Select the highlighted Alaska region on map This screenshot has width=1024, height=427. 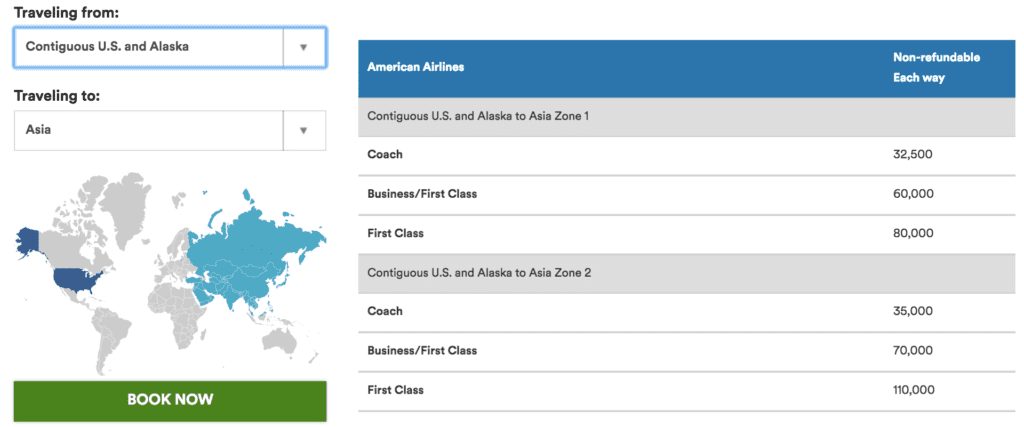(27, 240)
